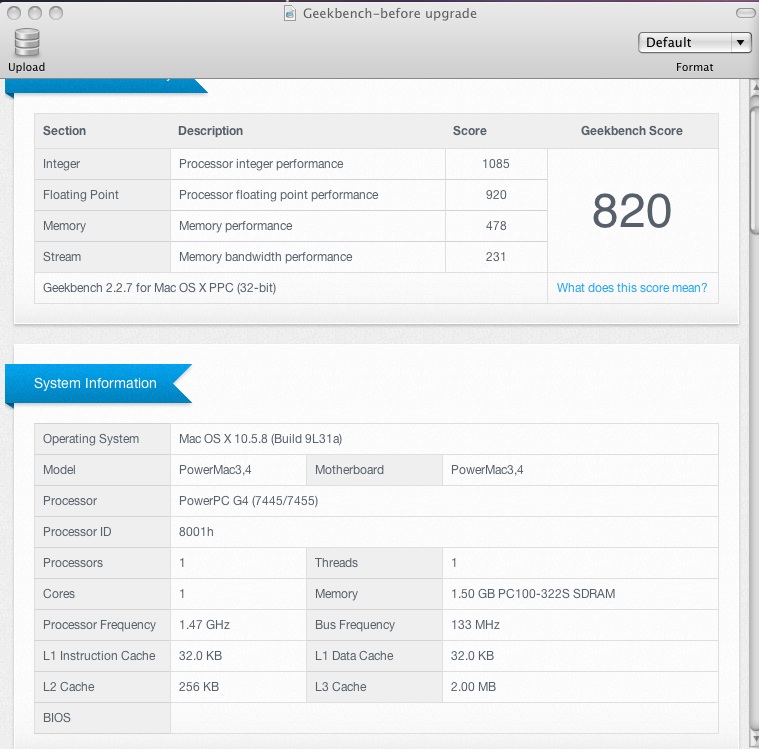
Task: Click the window minimize button
Action: 35,13
